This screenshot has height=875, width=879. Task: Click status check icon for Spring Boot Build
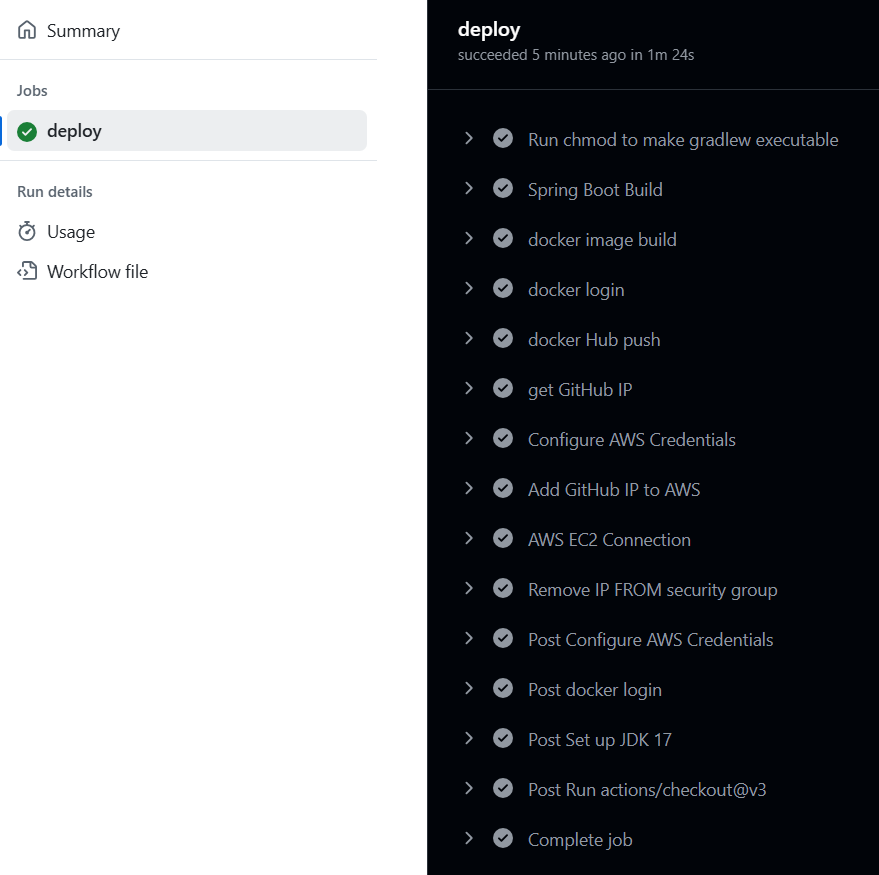pyautogui.click(x=503, y=188)
